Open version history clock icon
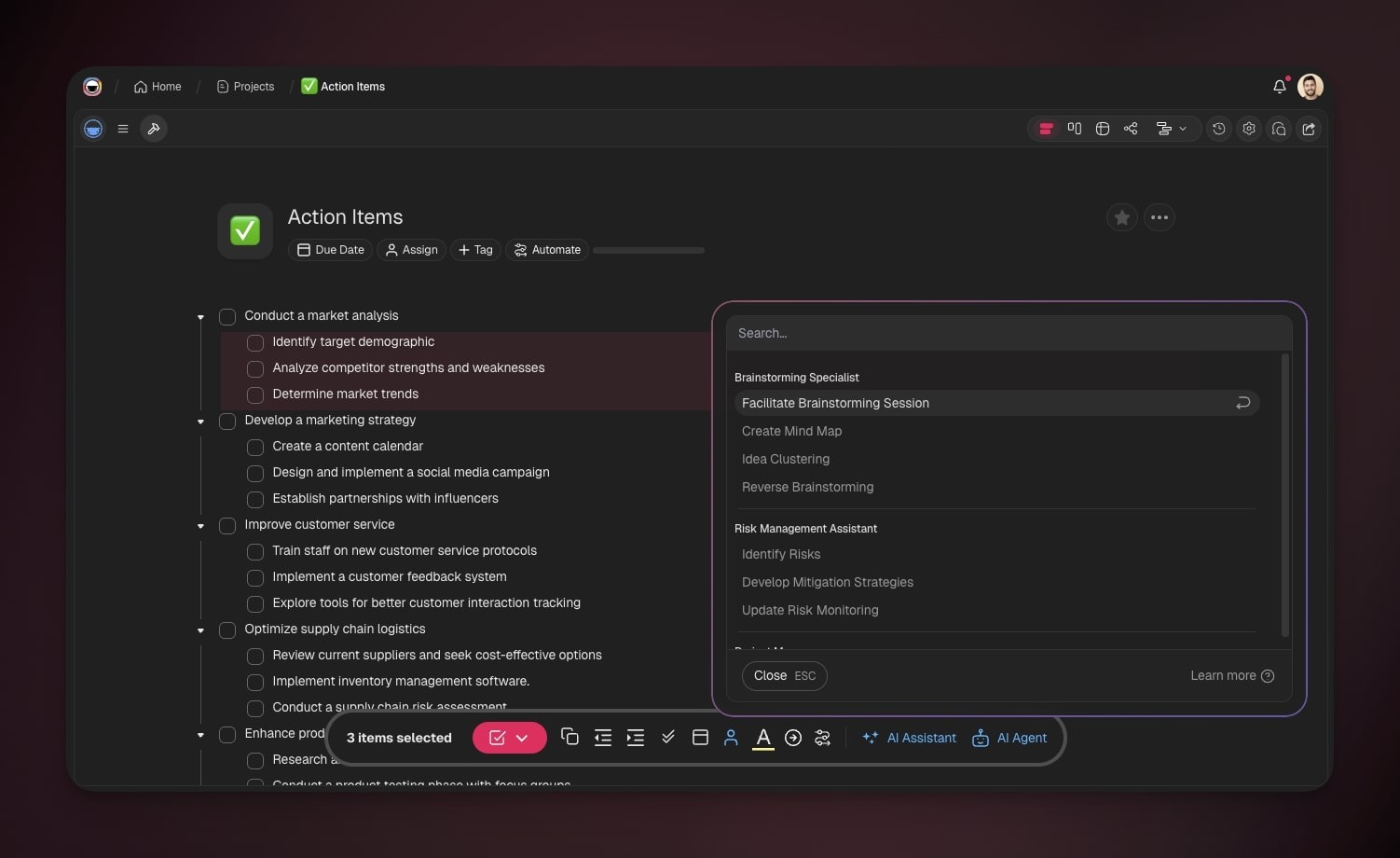 pyautogui.click(x=1218, y=129)
